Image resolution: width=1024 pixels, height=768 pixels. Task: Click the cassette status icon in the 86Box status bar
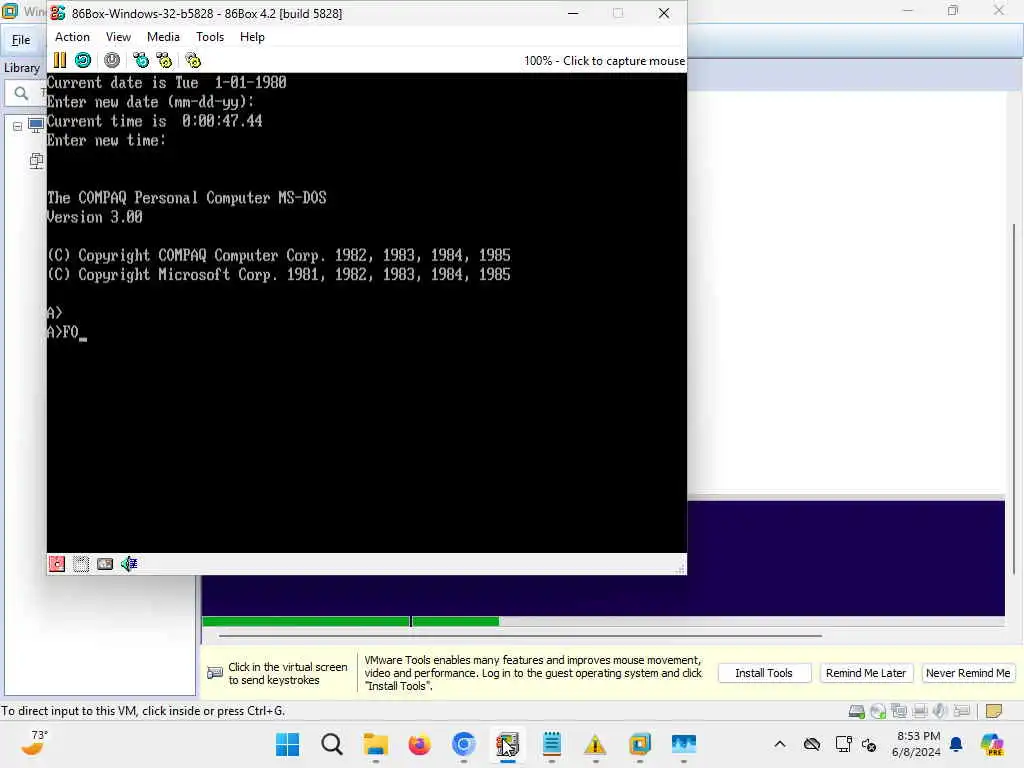pos(105,564)
